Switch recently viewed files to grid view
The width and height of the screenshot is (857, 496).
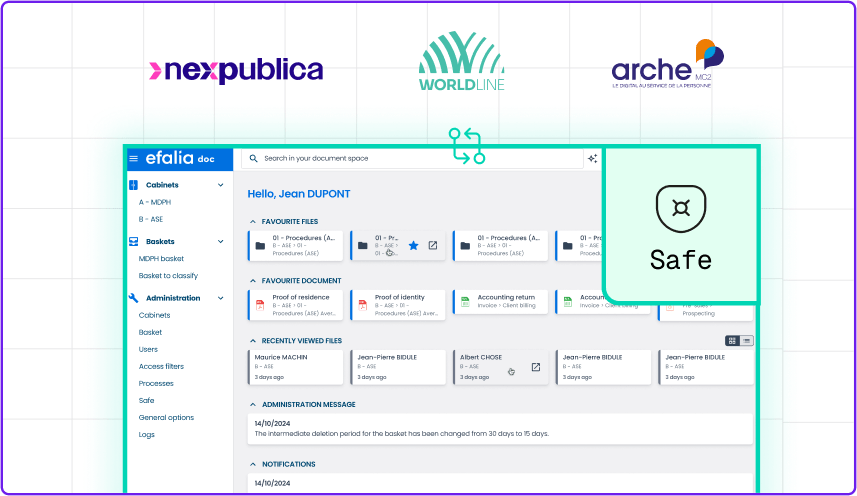click(732, 341)
